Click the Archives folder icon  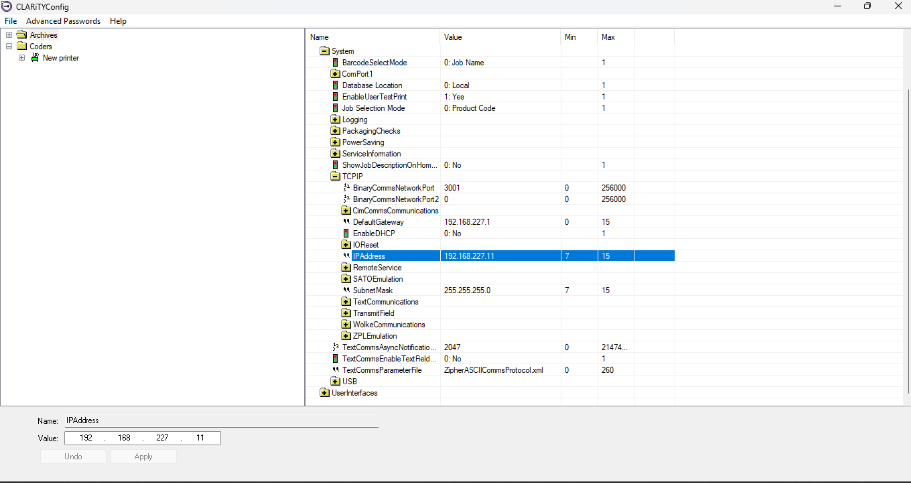click(x=21, y=35)
